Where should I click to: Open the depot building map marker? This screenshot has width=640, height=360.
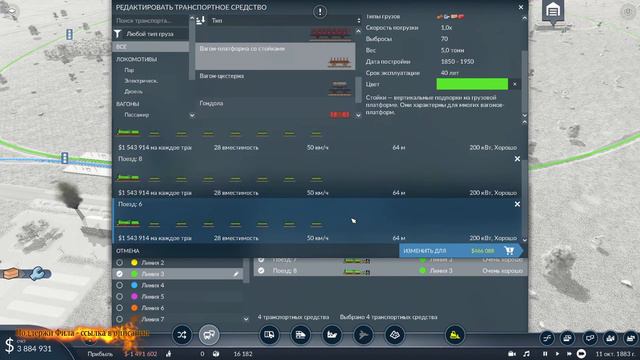(553, 11)
